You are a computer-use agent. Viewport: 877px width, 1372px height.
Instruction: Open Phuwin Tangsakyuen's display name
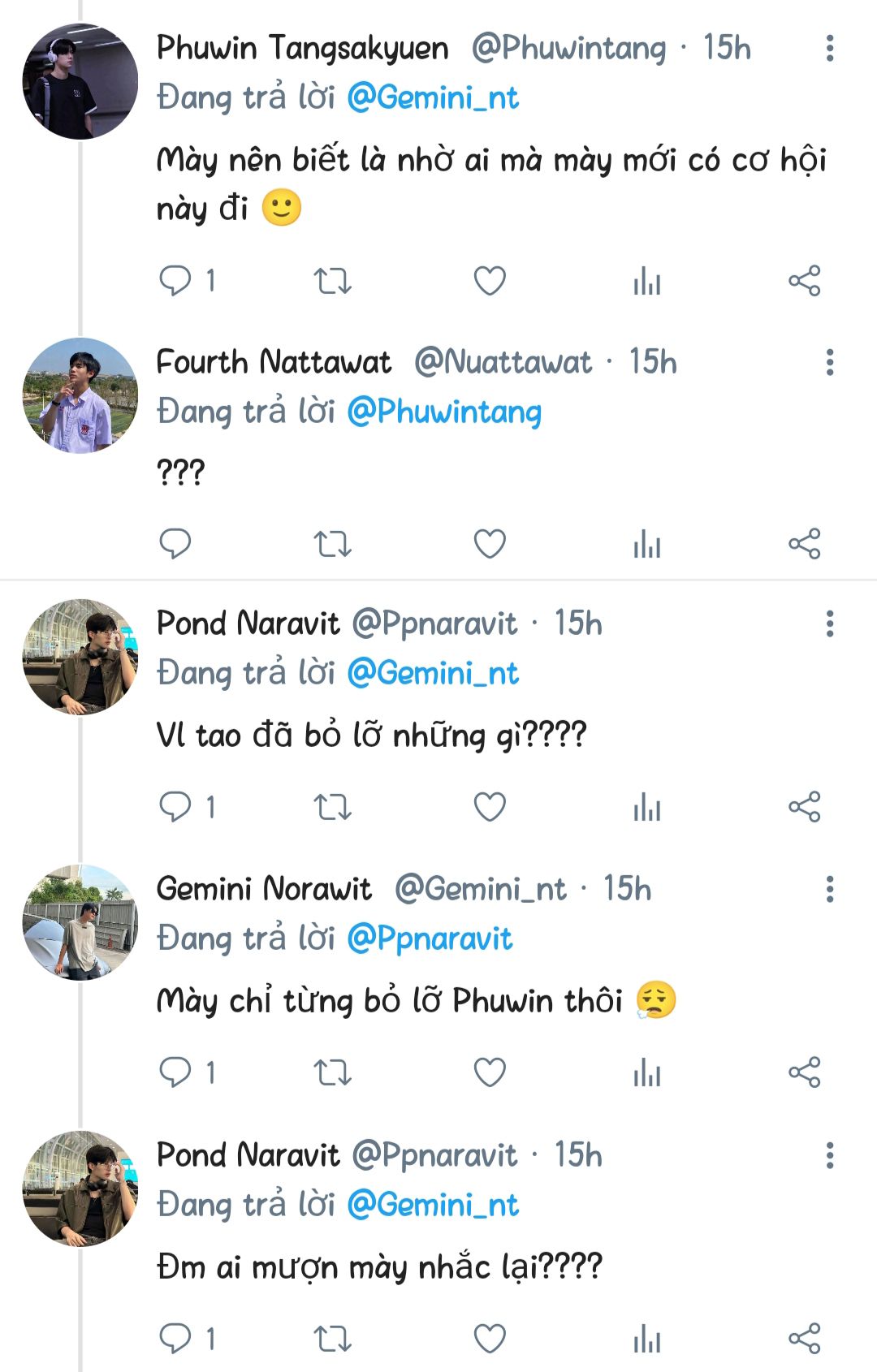(302, 49)
